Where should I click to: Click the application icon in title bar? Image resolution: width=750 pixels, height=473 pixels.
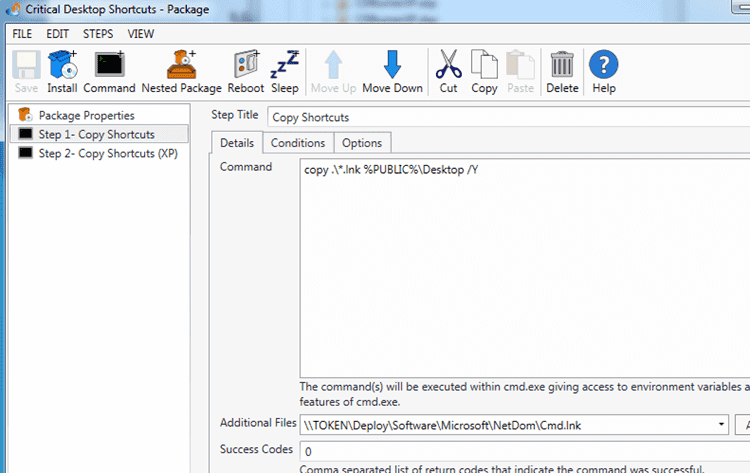coord(13,9)
